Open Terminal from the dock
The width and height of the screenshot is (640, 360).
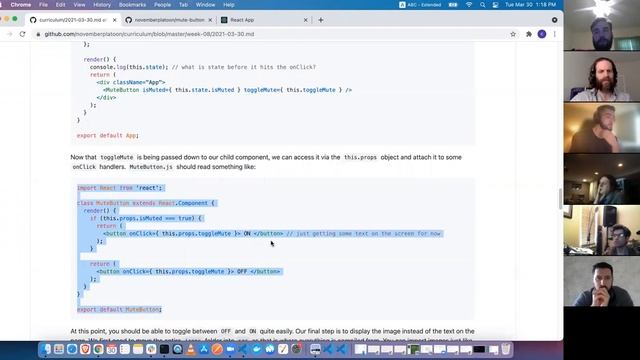[x=164, y=349]
